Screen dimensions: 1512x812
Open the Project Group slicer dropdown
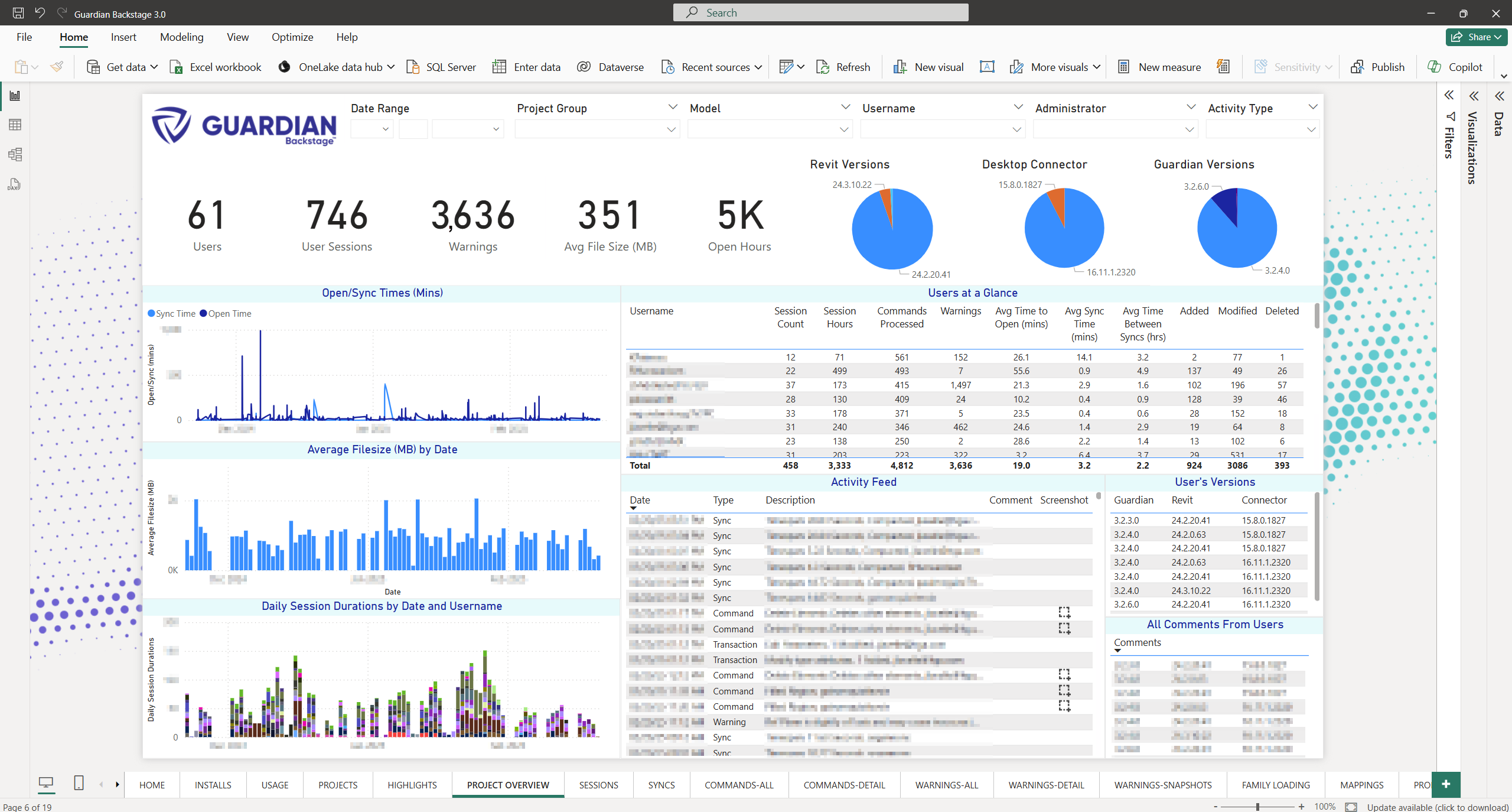pos(671,129)
